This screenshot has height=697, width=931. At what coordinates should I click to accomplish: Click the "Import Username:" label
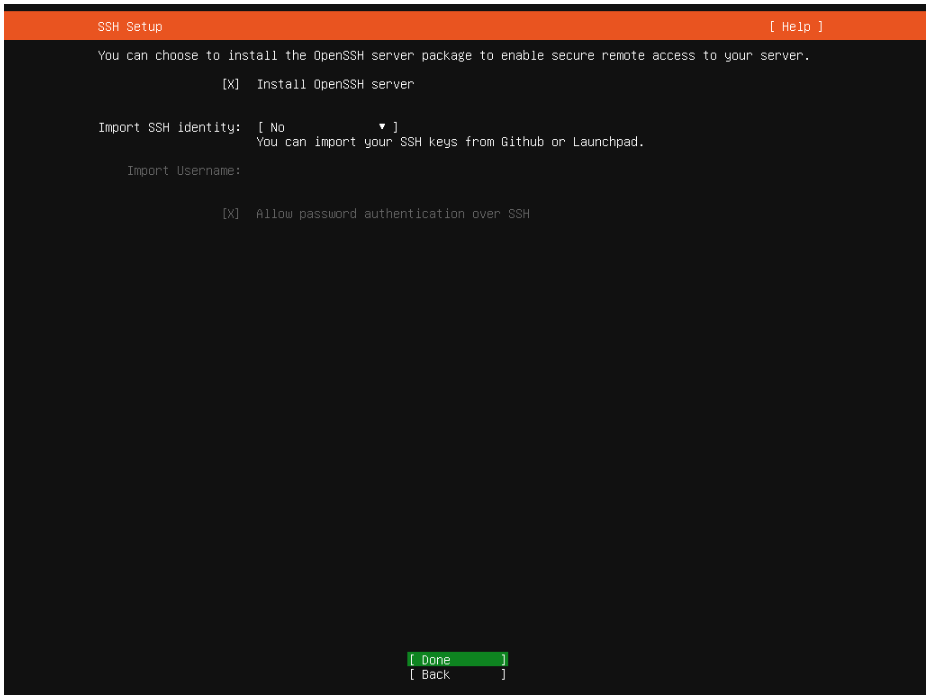click(x=183, y=171)
